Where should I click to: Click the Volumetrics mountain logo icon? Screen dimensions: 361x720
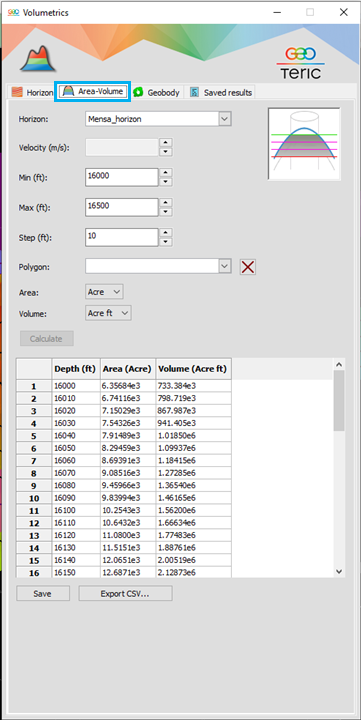[38, 58]
